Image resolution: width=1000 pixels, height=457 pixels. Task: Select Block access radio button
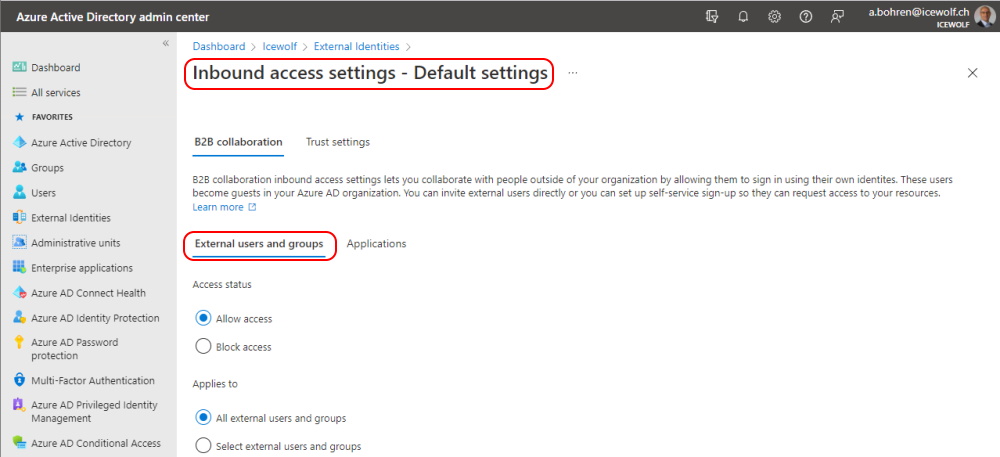[x=203, y=347]
